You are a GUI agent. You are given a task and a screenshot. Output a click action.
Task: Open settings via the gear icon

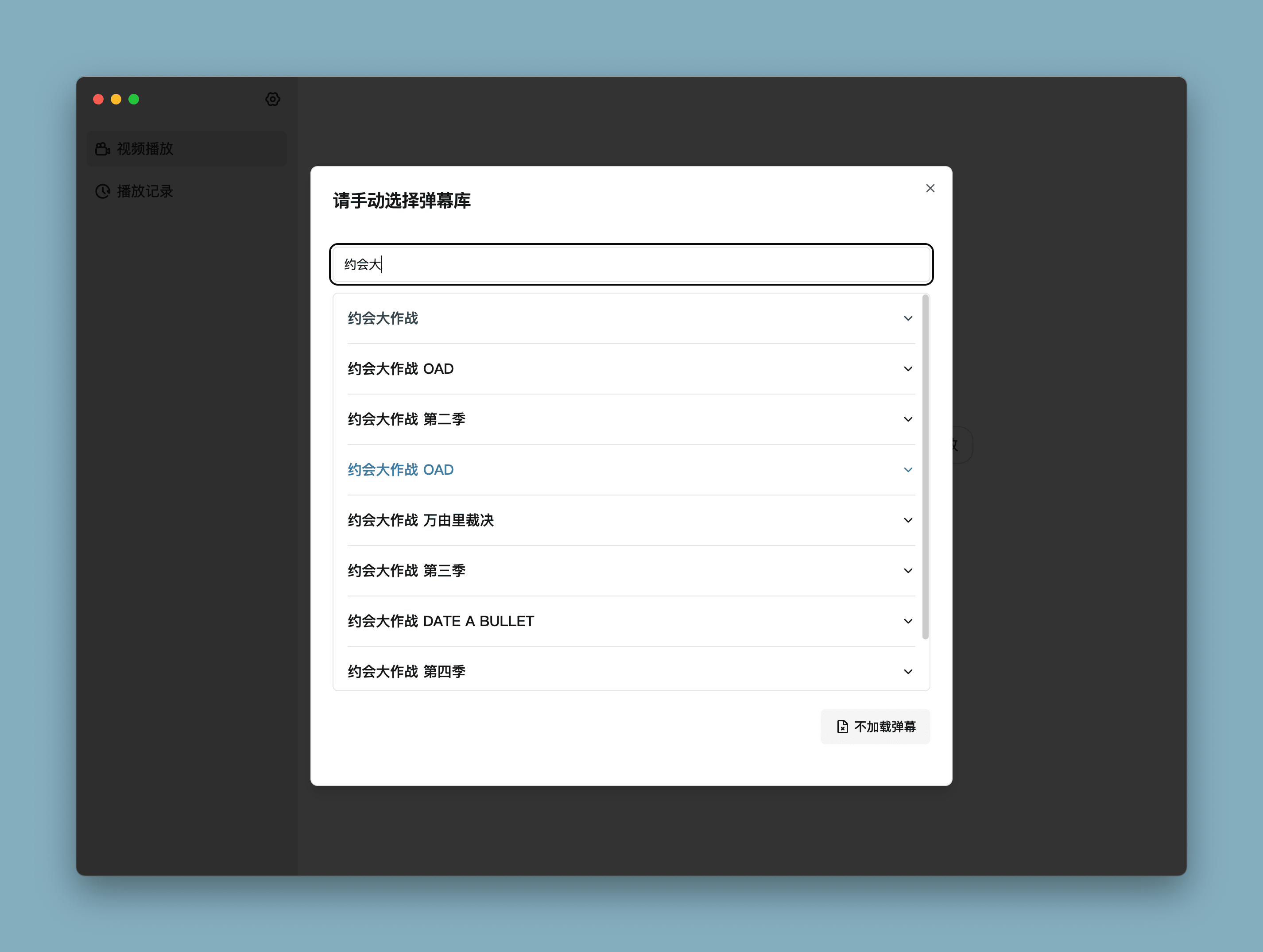272,99
